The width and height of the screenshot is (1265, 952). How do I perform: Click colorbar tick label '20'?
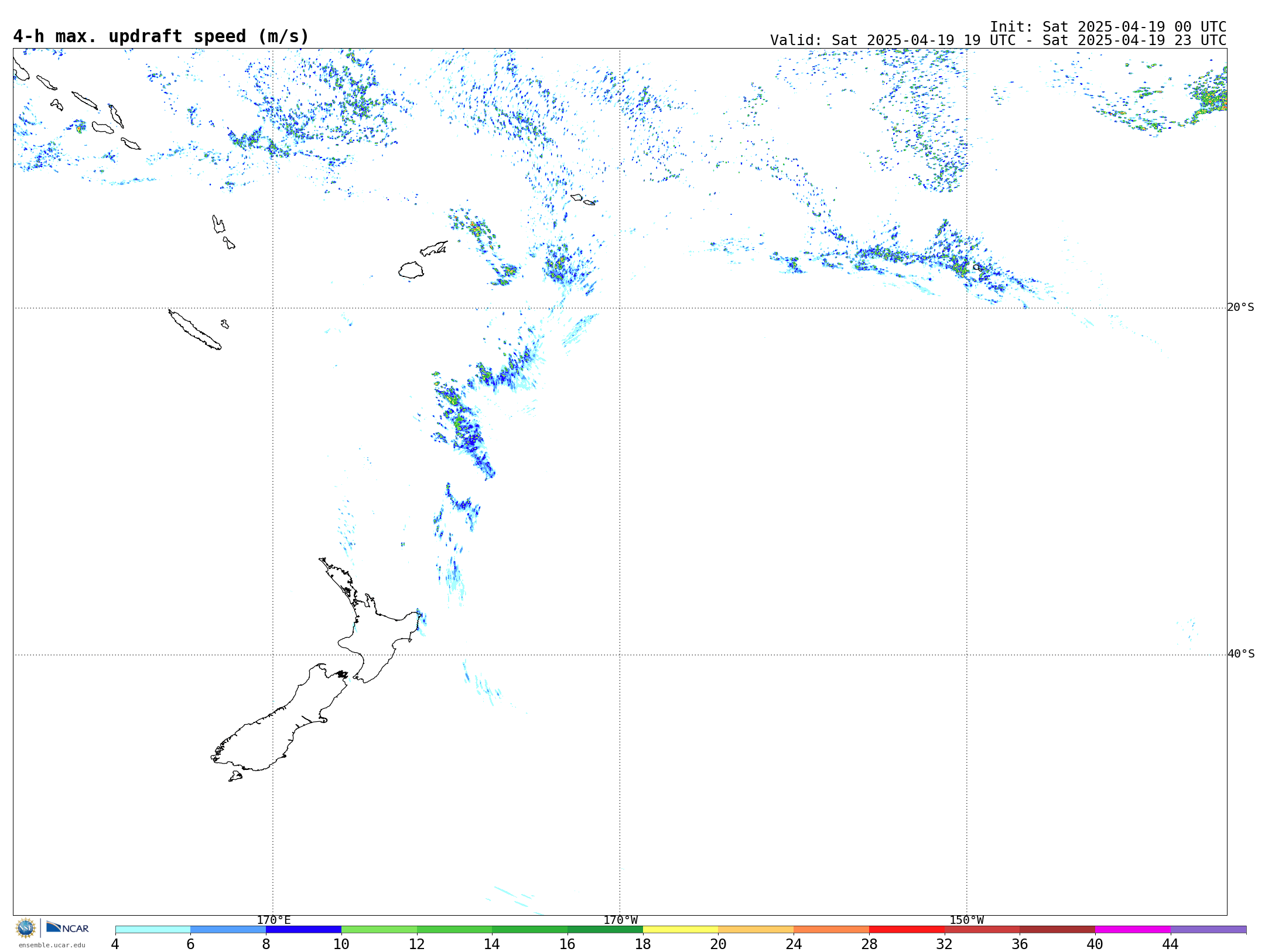719,944
